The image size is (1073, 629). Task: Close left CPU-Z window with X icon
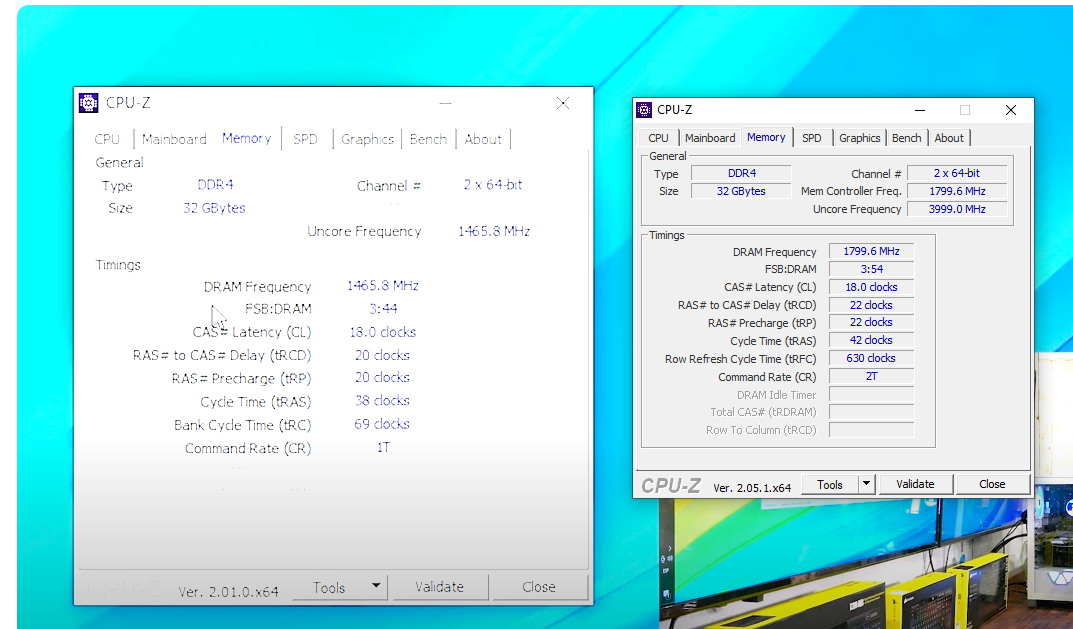(x=563, y=103)
